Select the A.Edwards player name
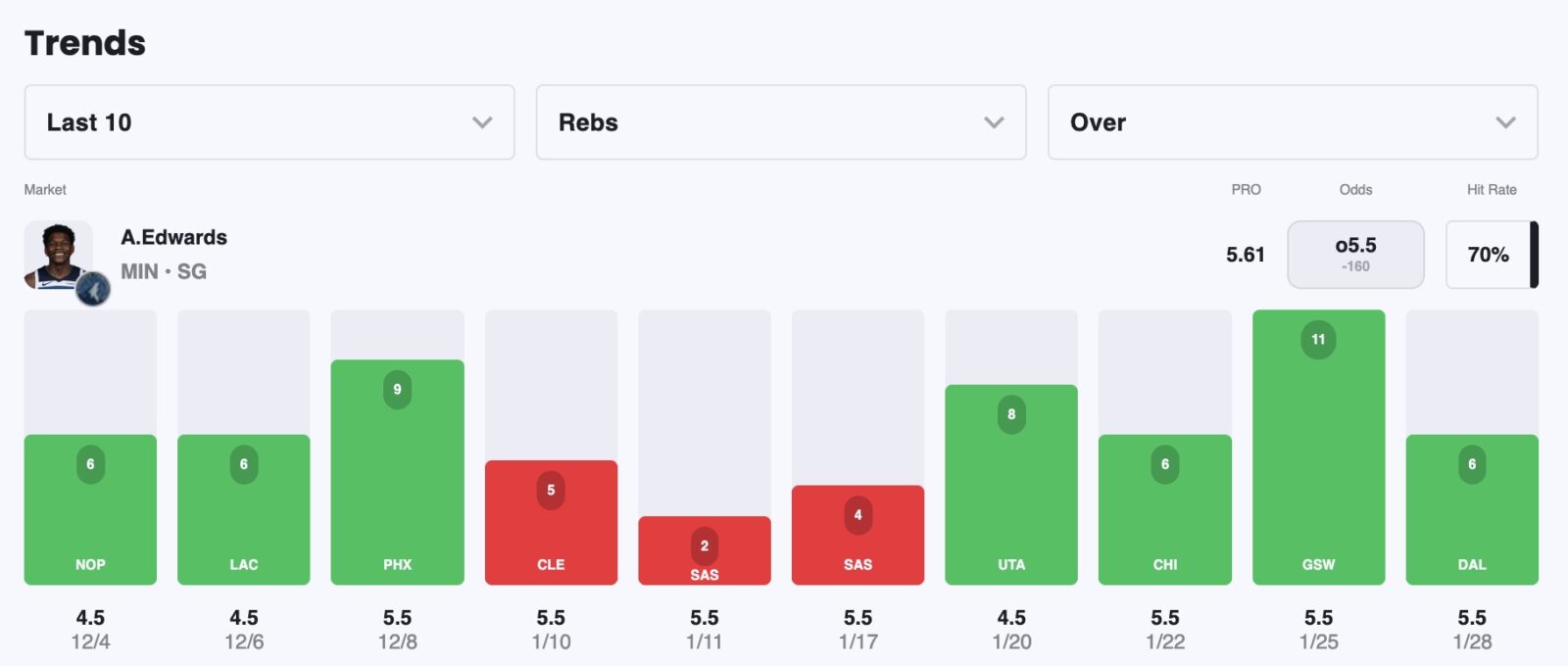 coord(173,237)
